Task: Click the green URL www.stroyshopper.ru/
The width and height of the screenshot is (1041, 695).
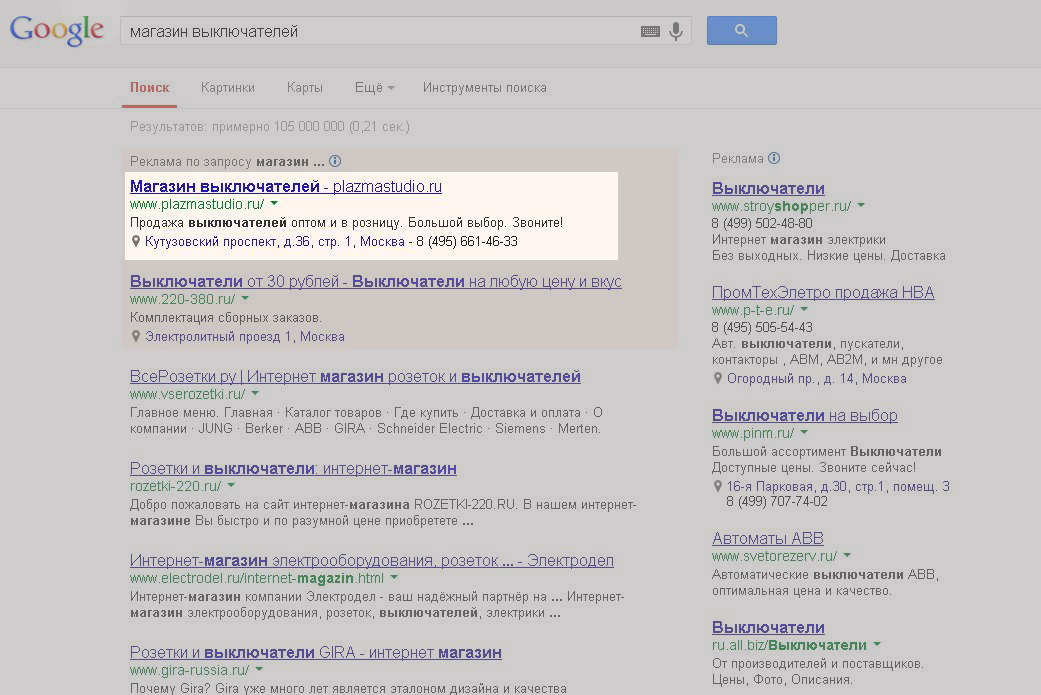Action: pos(781,206)
